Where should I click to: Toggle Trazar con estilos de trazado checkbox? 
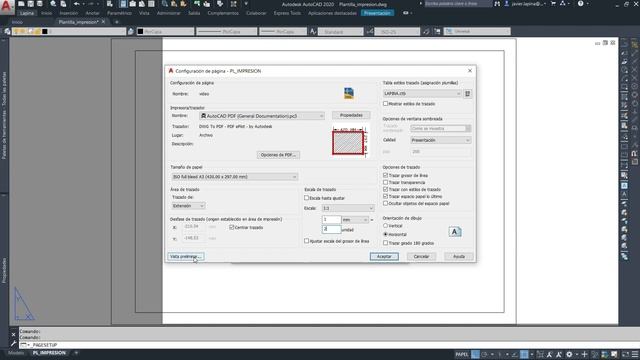pyautogui.click(x=385, y=189)
